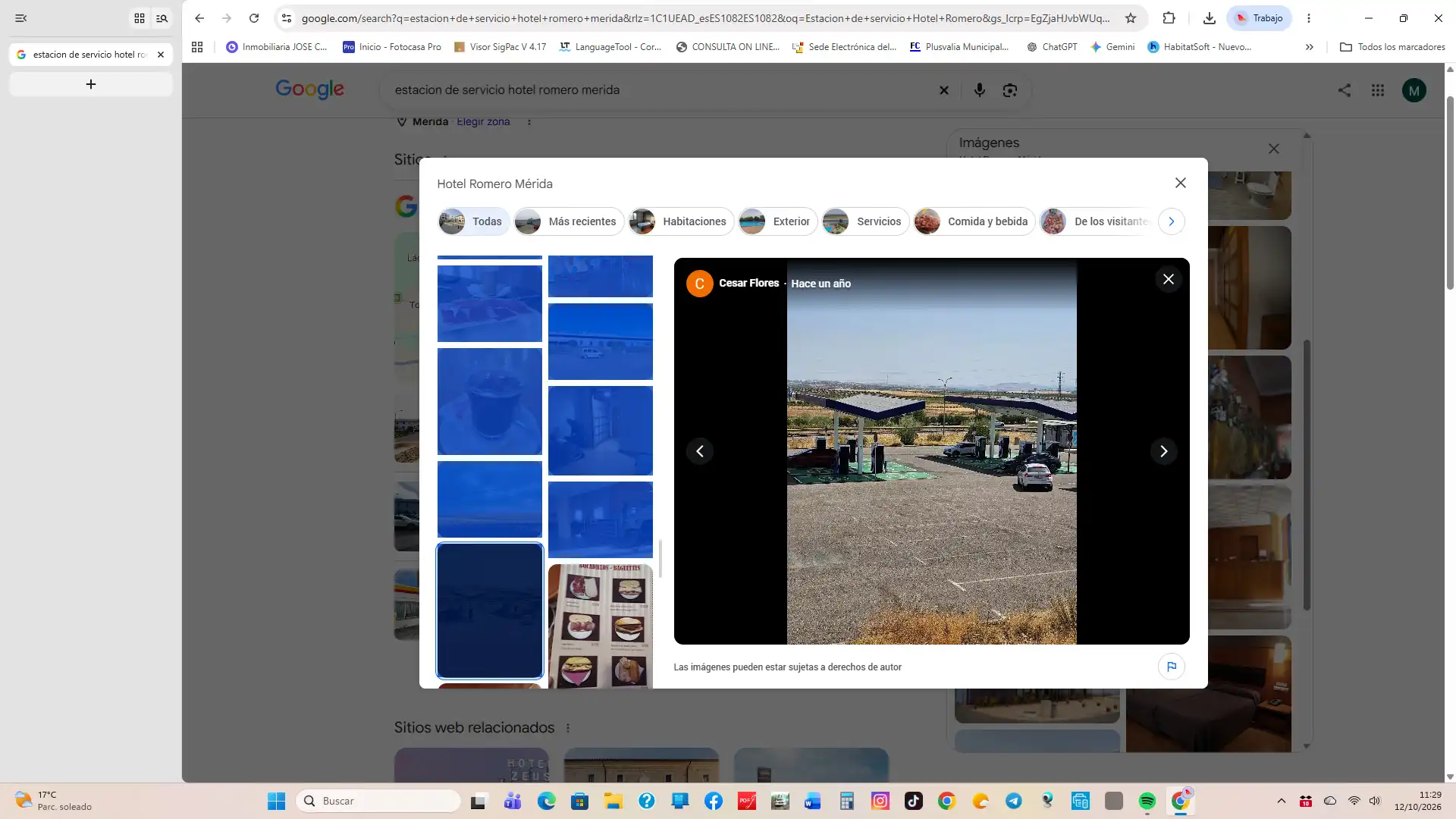Select the Comida y bebida filter
The width and height of the screenshot is (1456, 819).
click(x=974, y=221)
